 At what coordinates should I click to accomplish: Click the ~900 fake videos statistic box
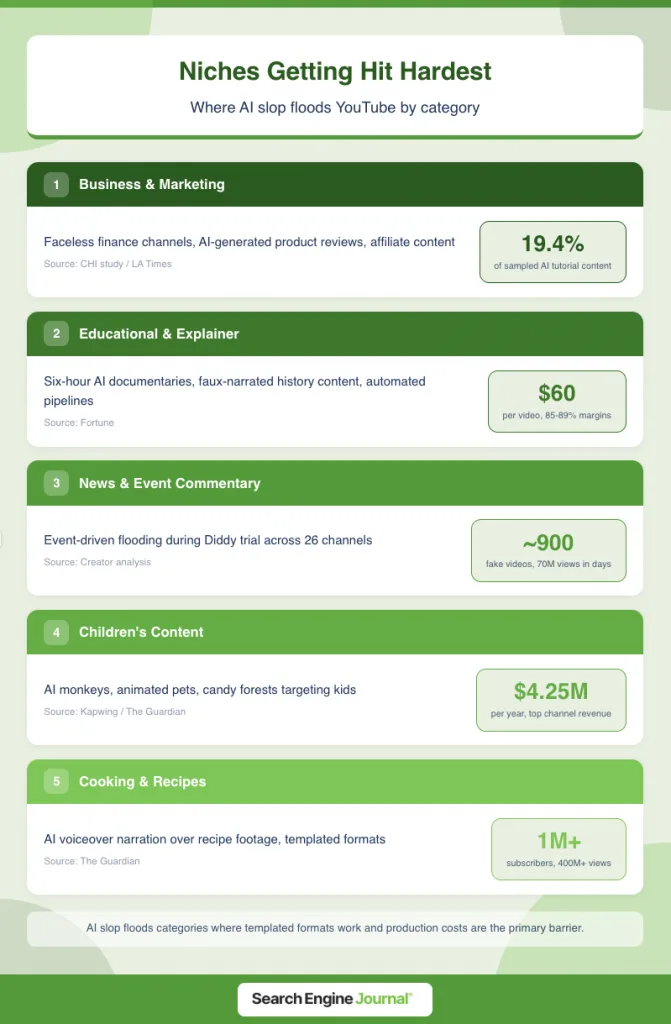click(x=548, y=550)
